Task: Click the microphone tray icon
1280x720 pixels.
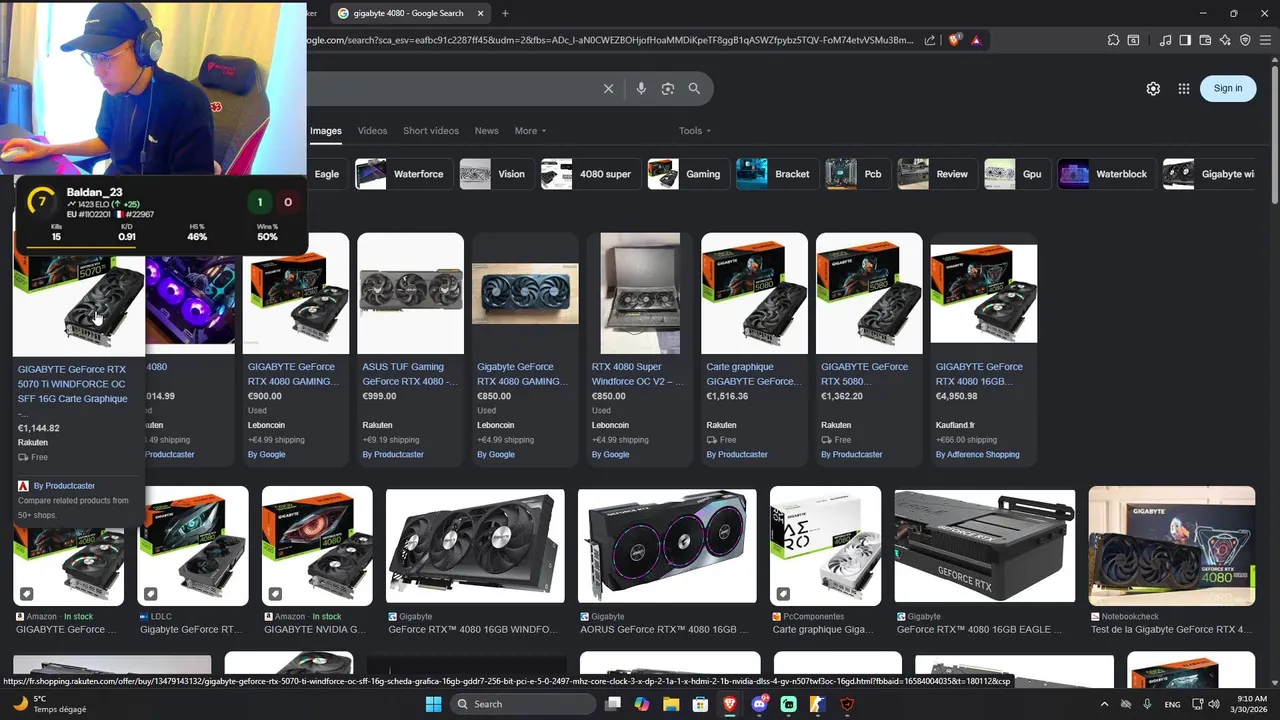Action: 1147,704
